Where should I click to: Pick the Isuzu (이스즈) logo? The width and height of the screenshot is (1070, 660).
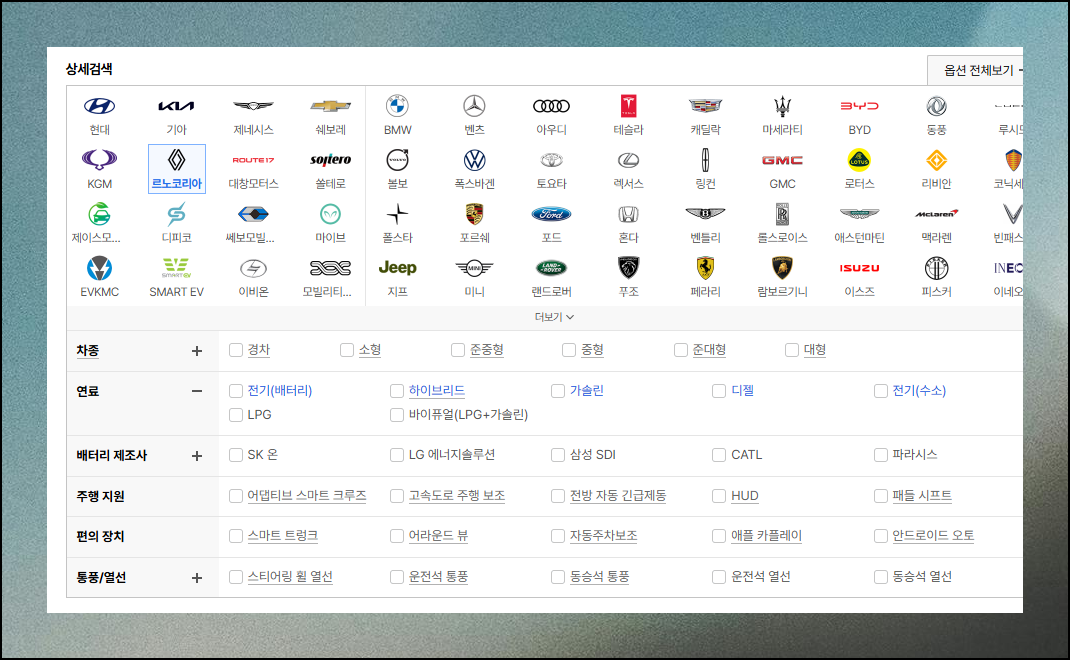(859, 268)
